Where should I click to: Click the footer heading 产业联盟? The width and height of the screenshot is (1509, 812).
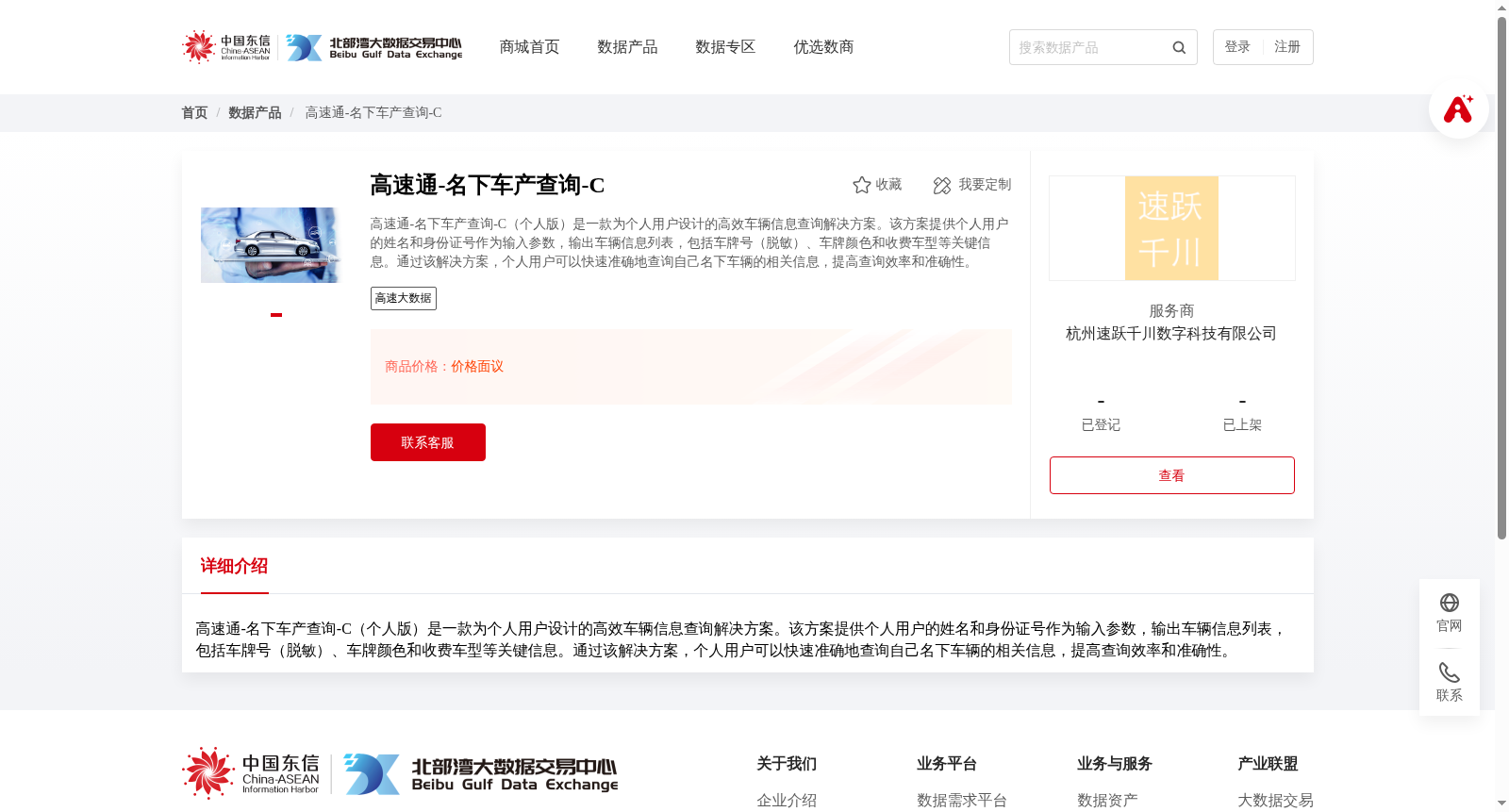coord(1268,764)
